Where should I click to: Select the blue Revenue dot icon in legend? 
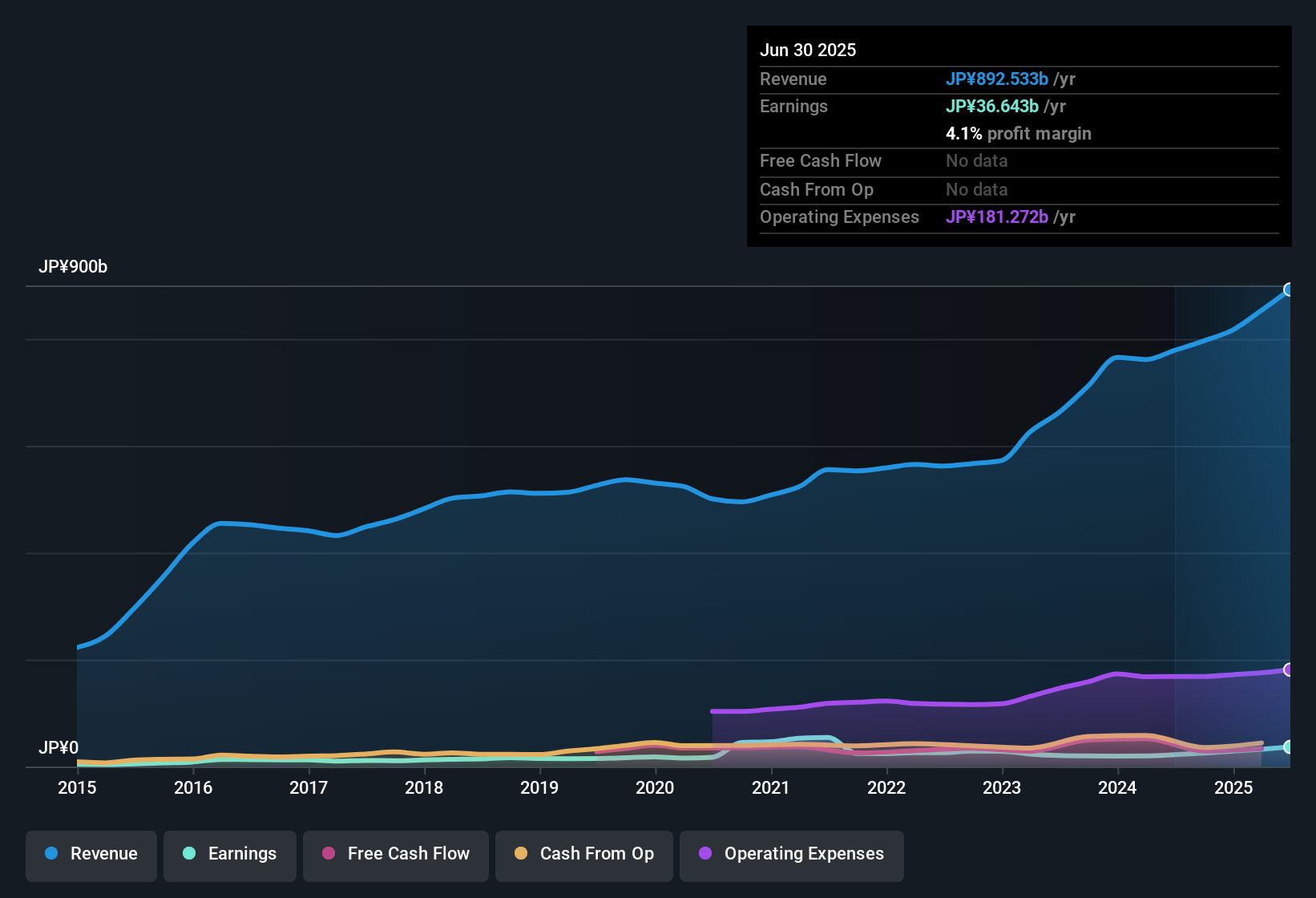50,854
